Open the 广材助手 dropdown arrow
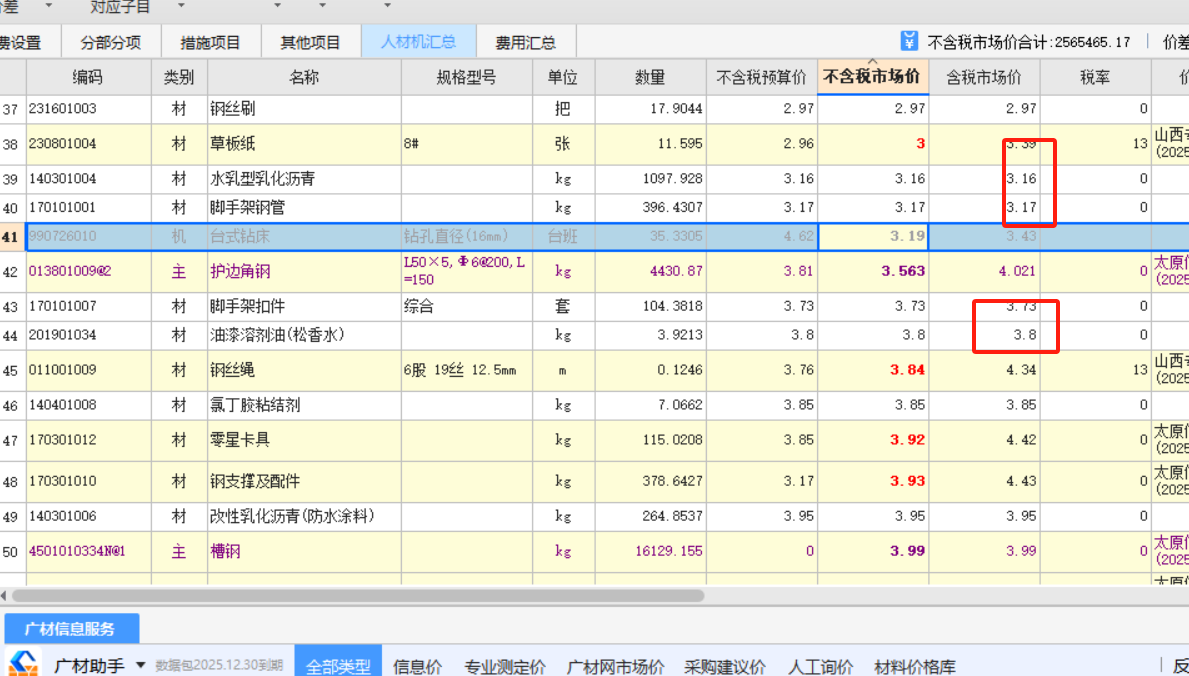 [140, 666]
